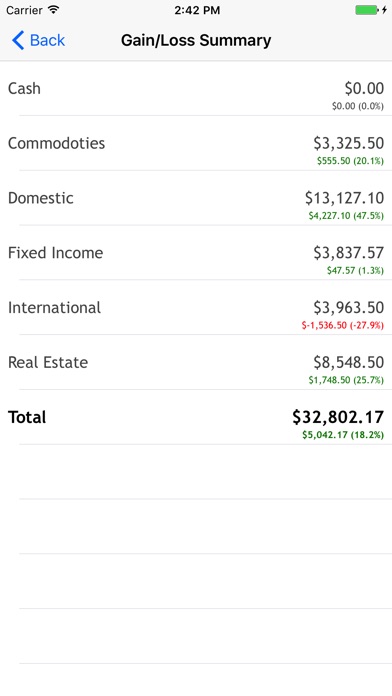Screen dimensions: 392x696
Task: Tap the $8,548.50 Real Estate value
Action: point(349,362)
